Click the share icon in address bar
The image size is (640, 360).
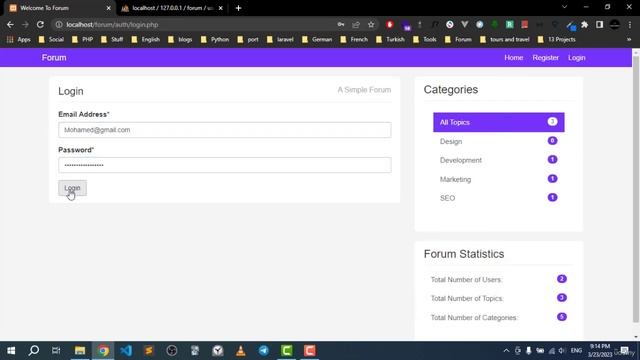[x=356, y=24]
